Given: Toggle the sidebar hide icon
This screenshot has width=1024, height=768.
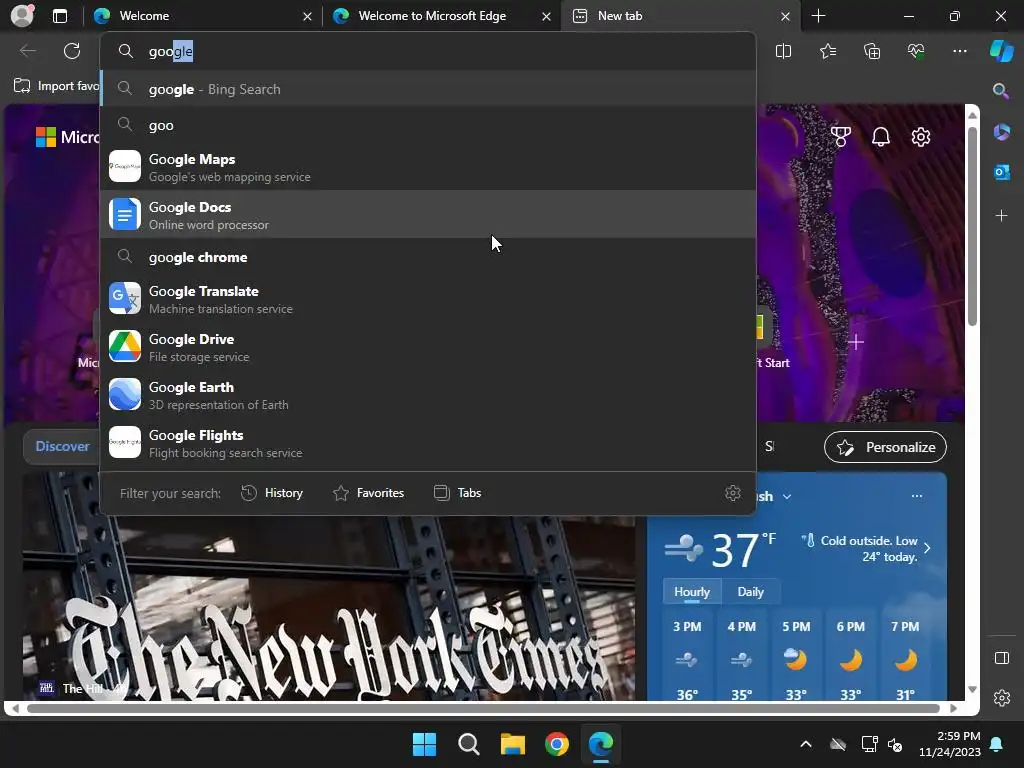Looking at the screenshot, I should (x=1002, y=658).
